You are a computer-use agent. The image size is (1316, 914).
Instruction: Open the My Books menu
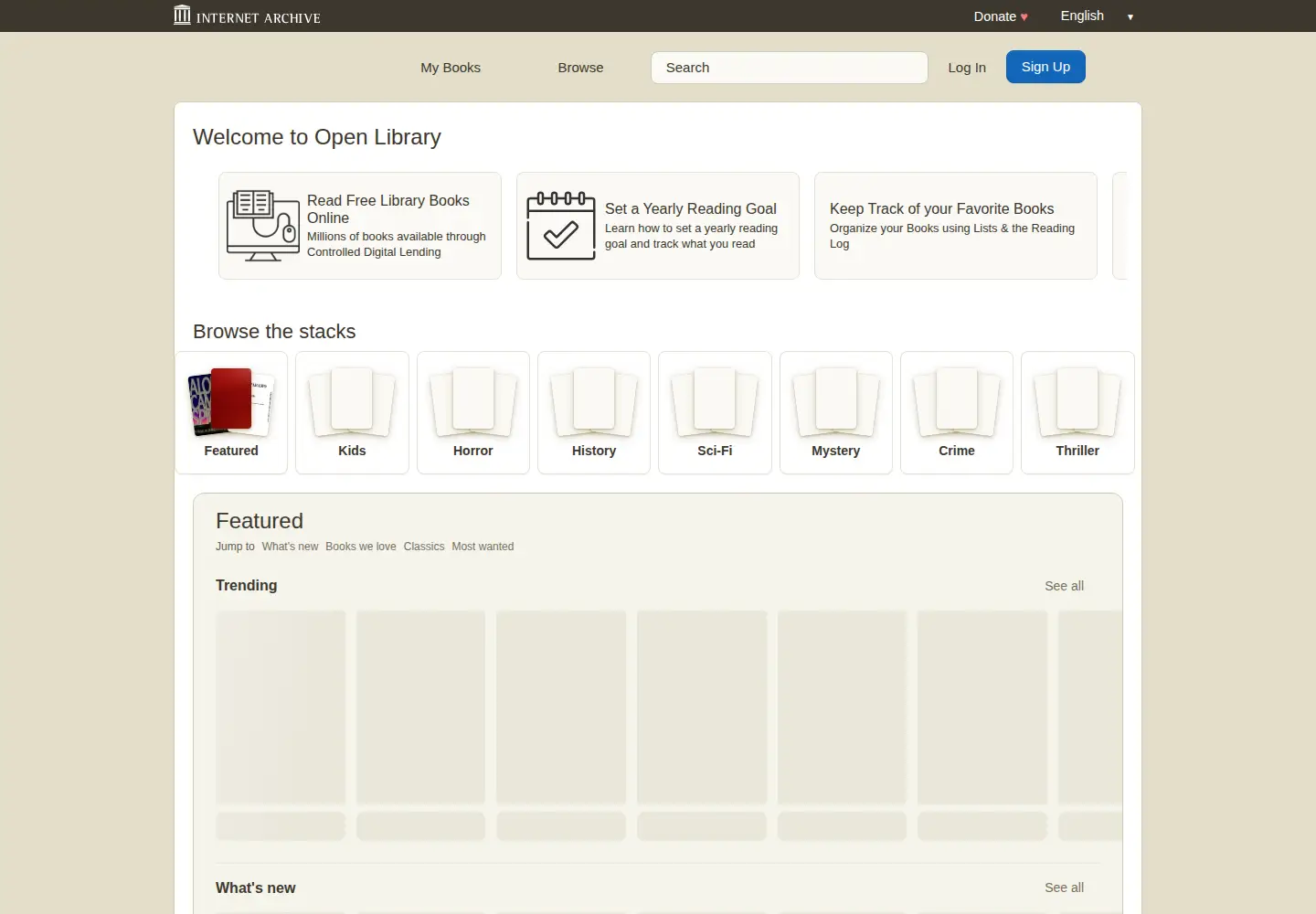click(451, 68)
